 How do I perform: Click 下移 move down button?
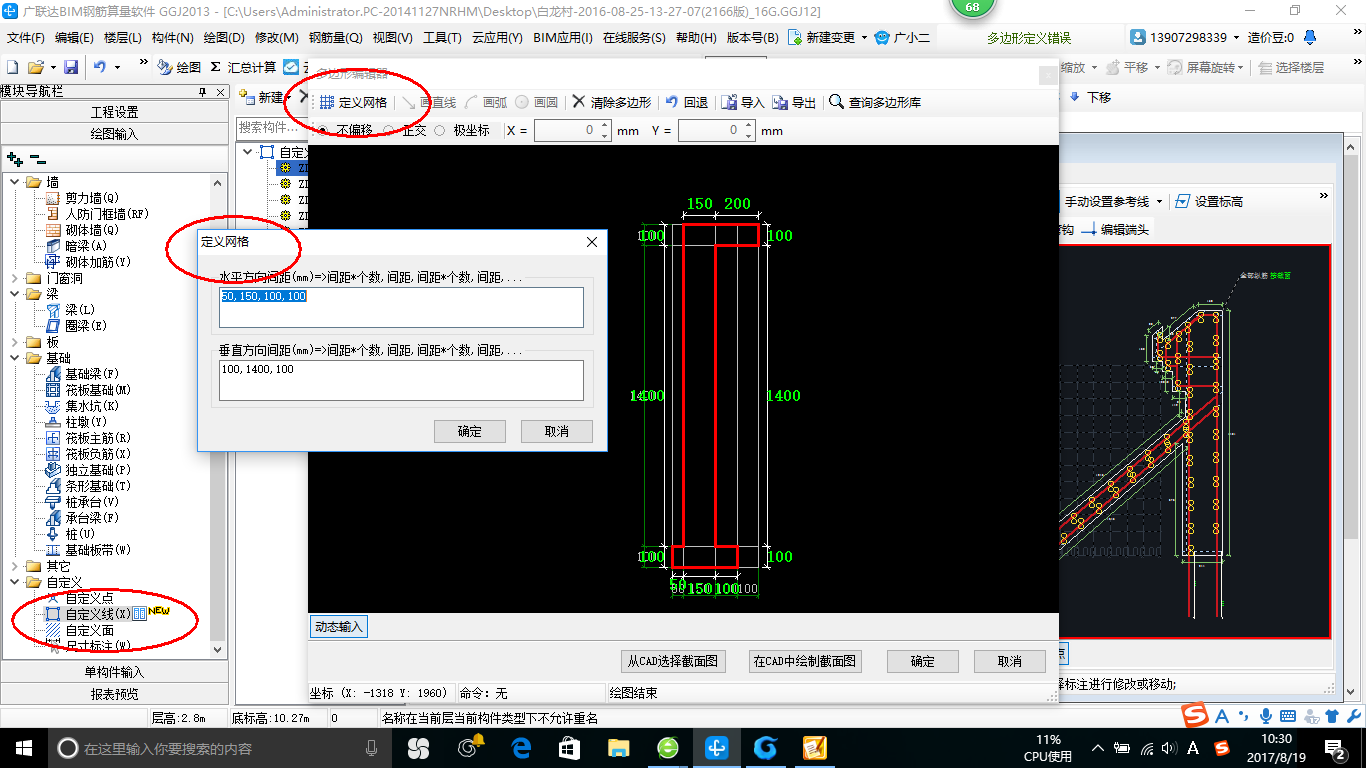point(1090,97)
